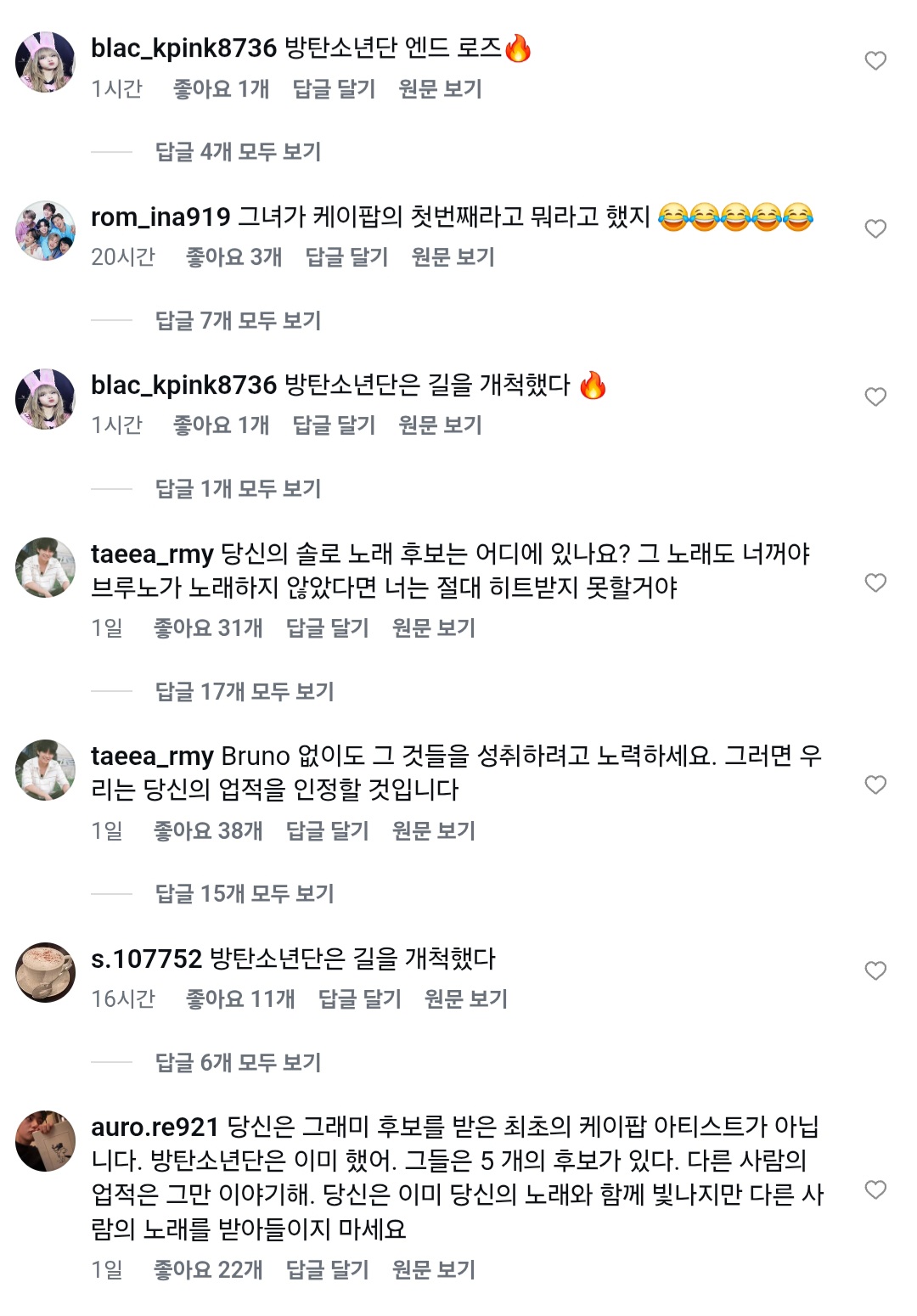This screenshot has width=917, height=1316.
Task: Tap the heart icon beside rom_ina919's comment
Action: pyautogui.click(x=875, y=227)
